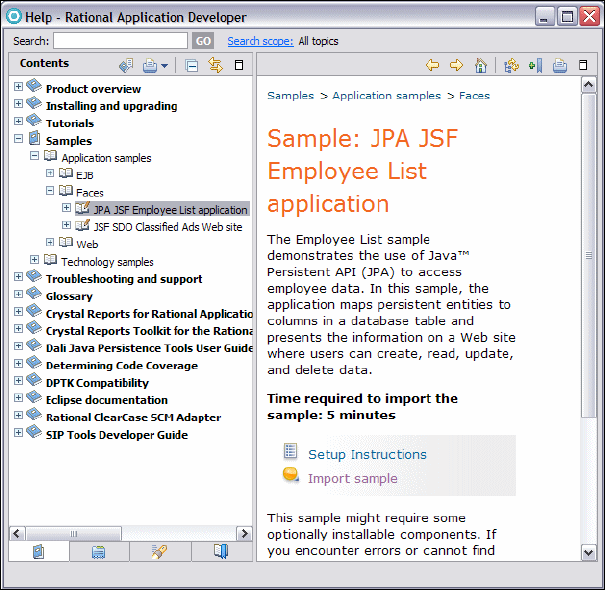Viewport: 605px width, 590px height.
Task: Click the Collapse All icon in Contents toolbar
Action: 191,66
